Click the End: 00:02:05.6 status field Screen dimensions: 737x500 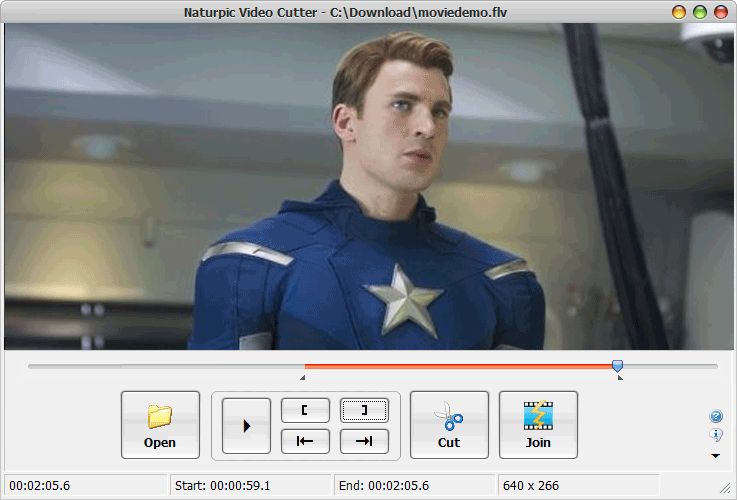[x=415, y=485]
